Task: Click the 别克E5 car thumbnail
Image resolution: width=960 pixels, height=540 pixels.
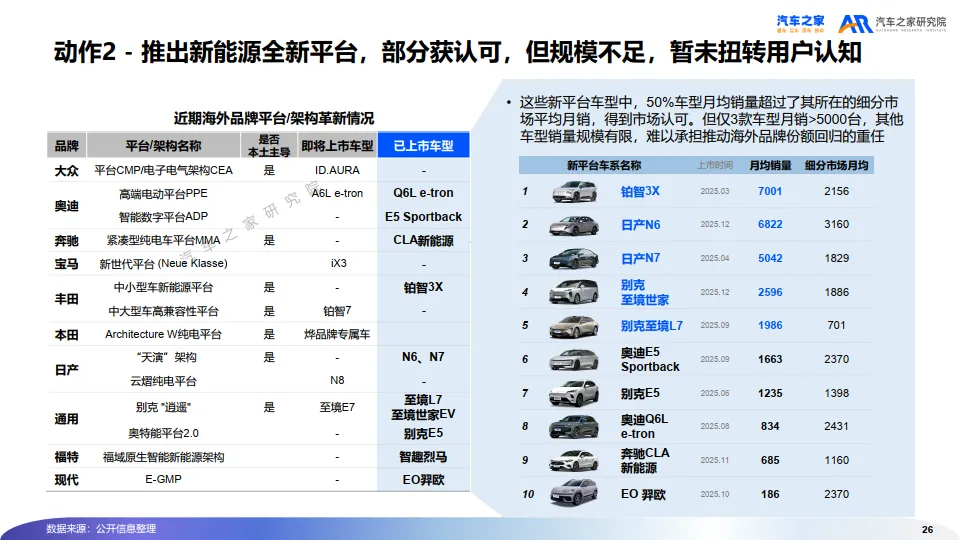Action: (574, 393)
